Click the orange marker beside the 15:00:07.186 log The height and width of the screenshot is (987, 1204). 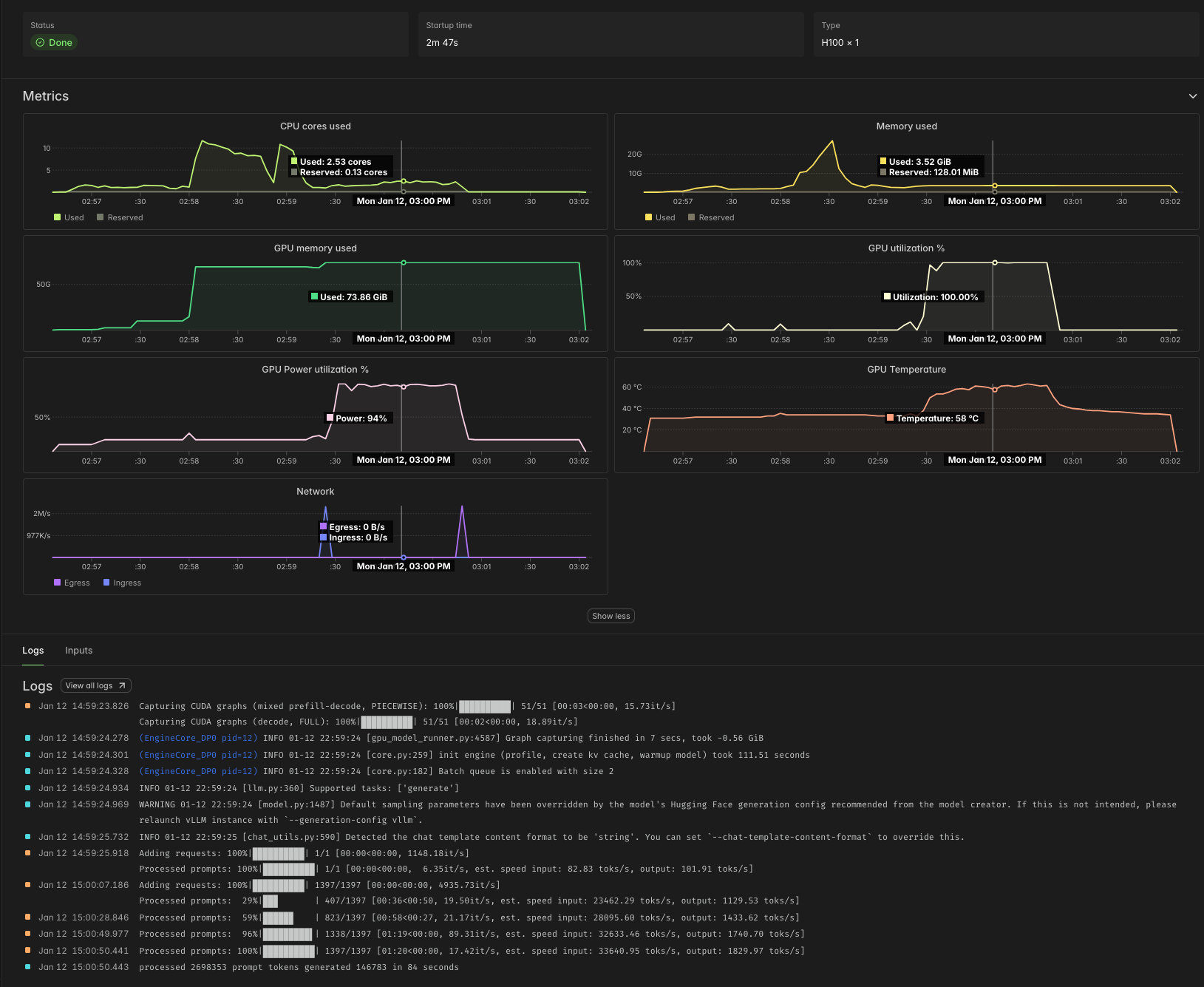point(28,885)
